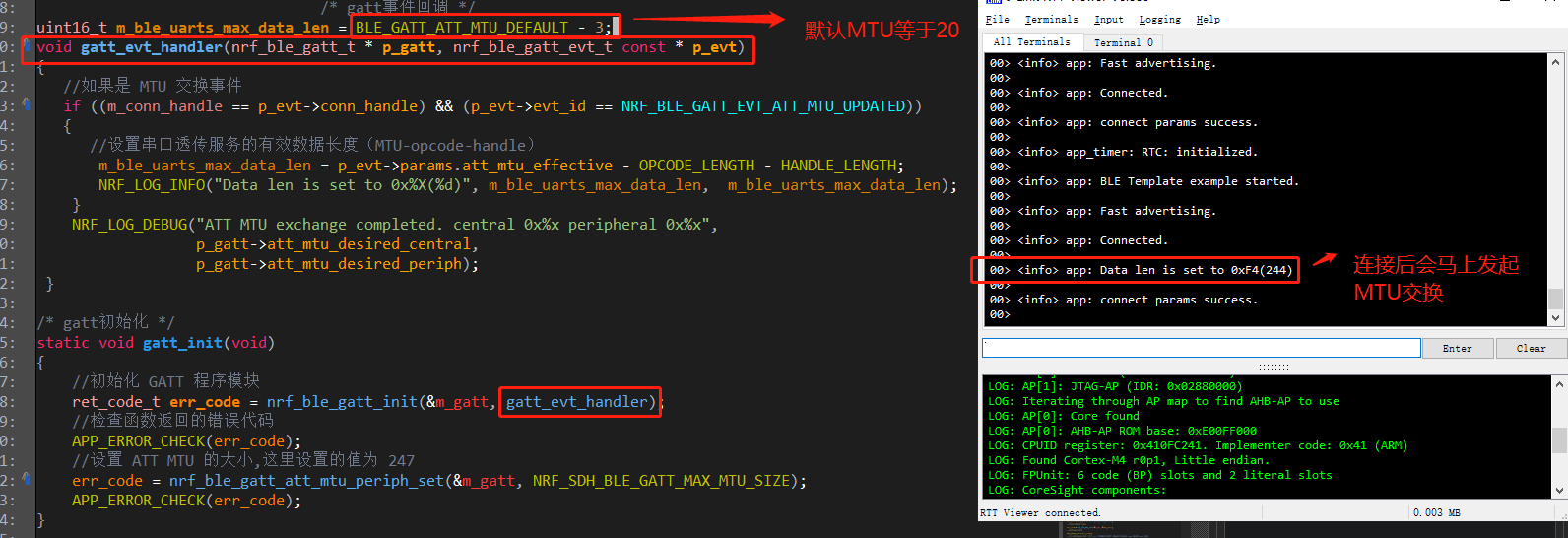Click the Clear button
Image resolution: width=1568 pixels, height=538 pixels.
click(x=1530, y=348)
